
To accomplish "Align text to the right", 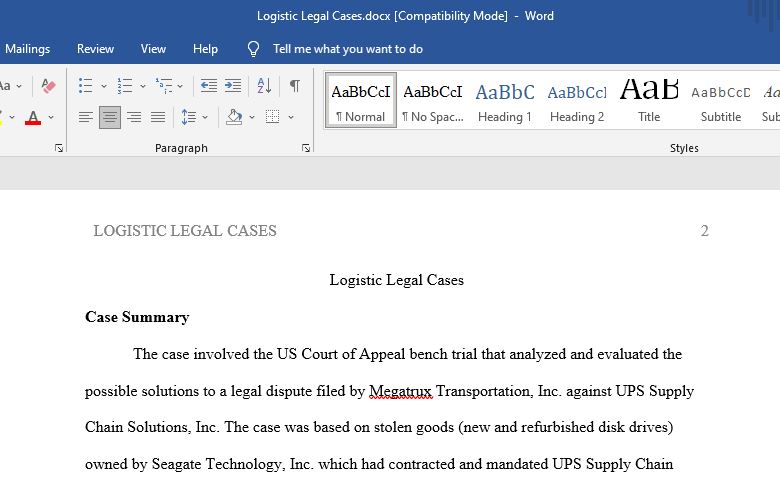I will (x=134, y=117).
